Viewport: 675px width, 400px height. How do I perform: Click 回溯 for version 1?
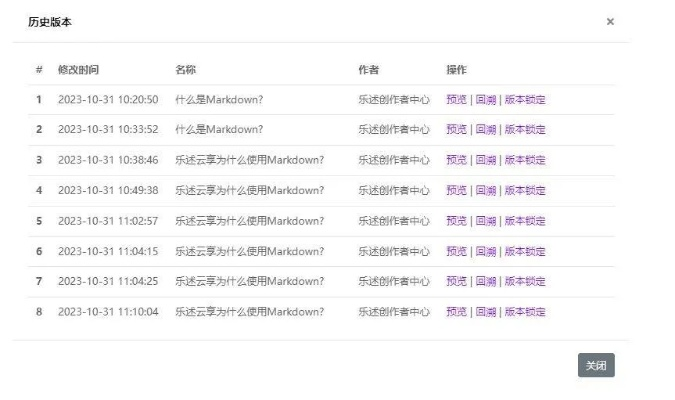[485, 100]
